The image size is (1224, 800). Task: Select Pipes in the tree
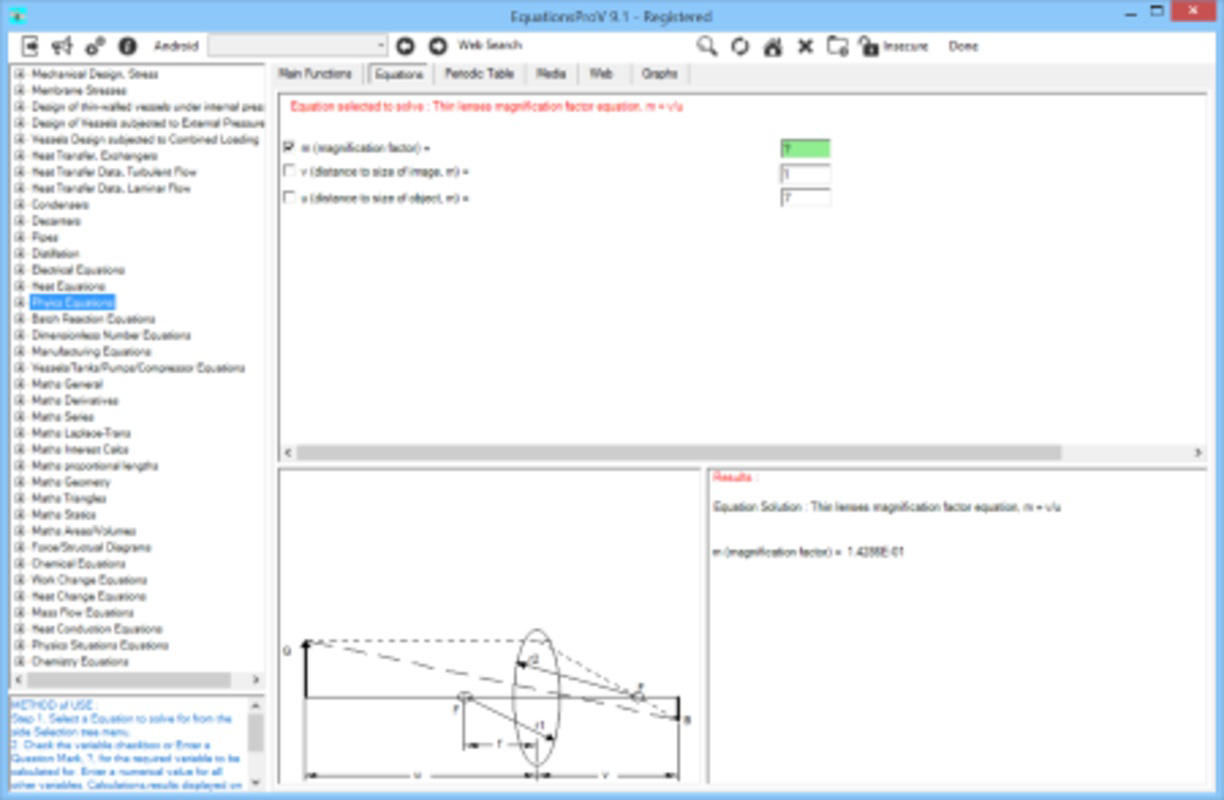click(x=45, y=237)
